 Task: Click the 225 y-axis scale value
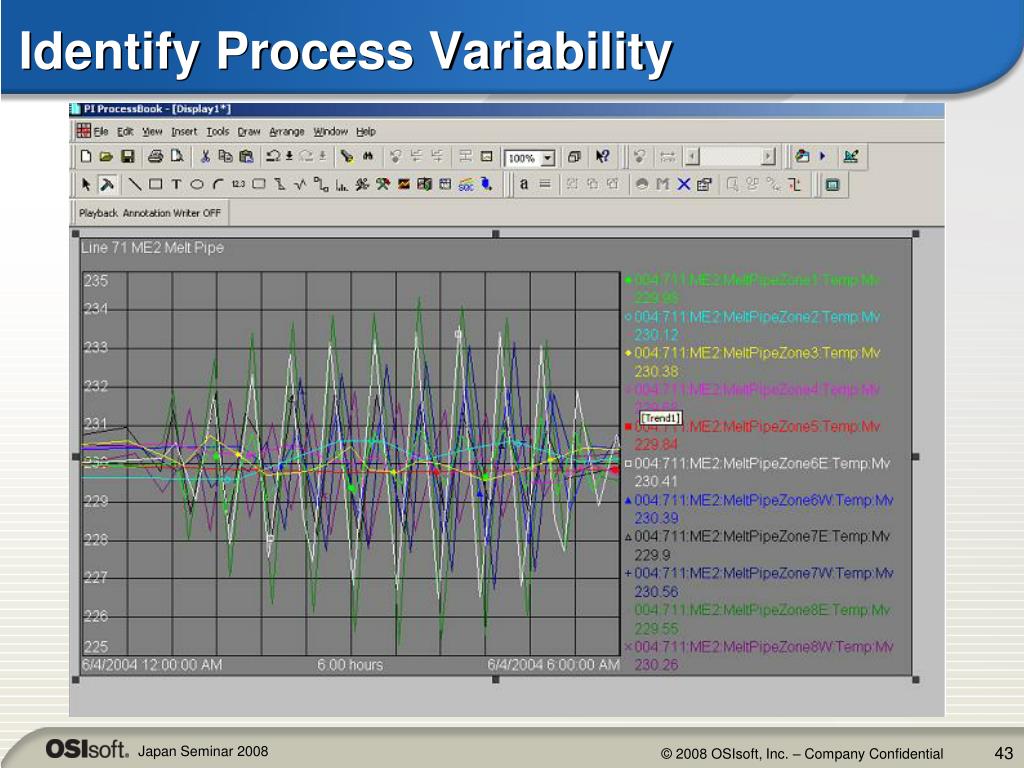pos(95,647)
